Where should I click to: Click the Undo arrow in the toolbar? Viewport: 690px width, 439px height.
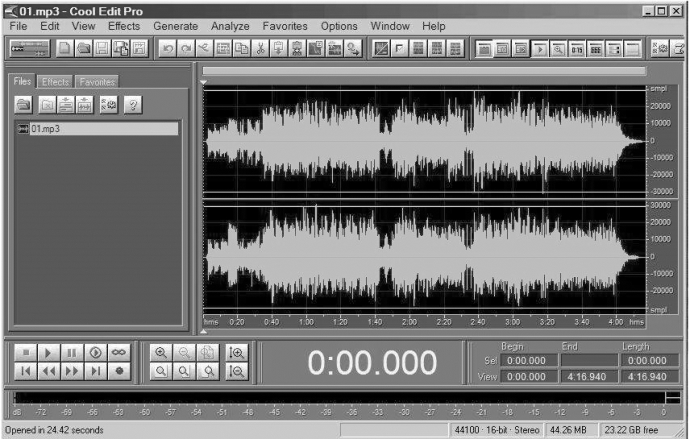pyautogui.click(x=168, y=48)
